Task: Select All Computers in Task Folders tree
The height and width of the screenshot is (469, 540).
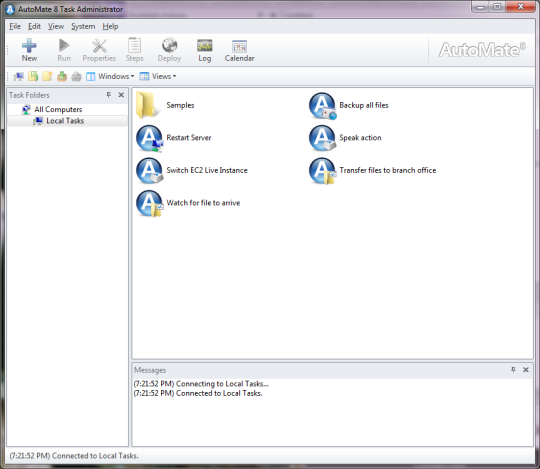Action: 58,110
